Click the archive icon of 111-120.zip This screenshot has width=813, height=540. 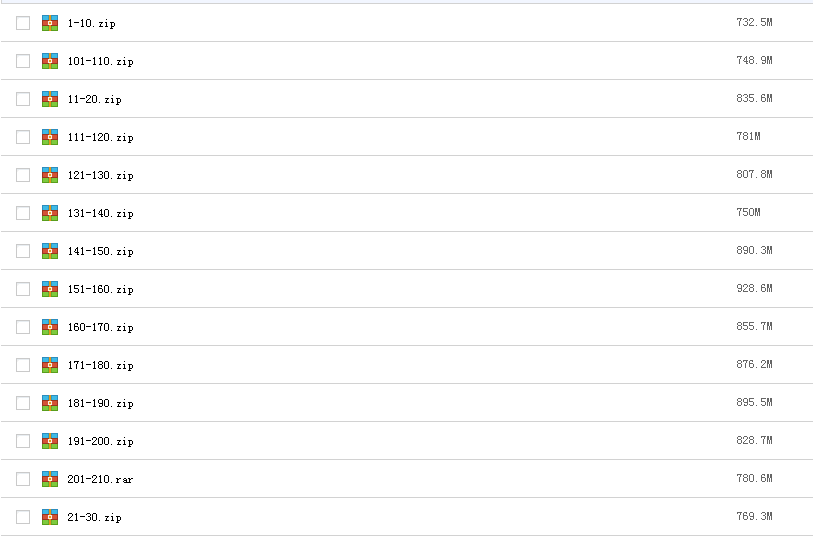pyautogui.click(x=50, y=137)
